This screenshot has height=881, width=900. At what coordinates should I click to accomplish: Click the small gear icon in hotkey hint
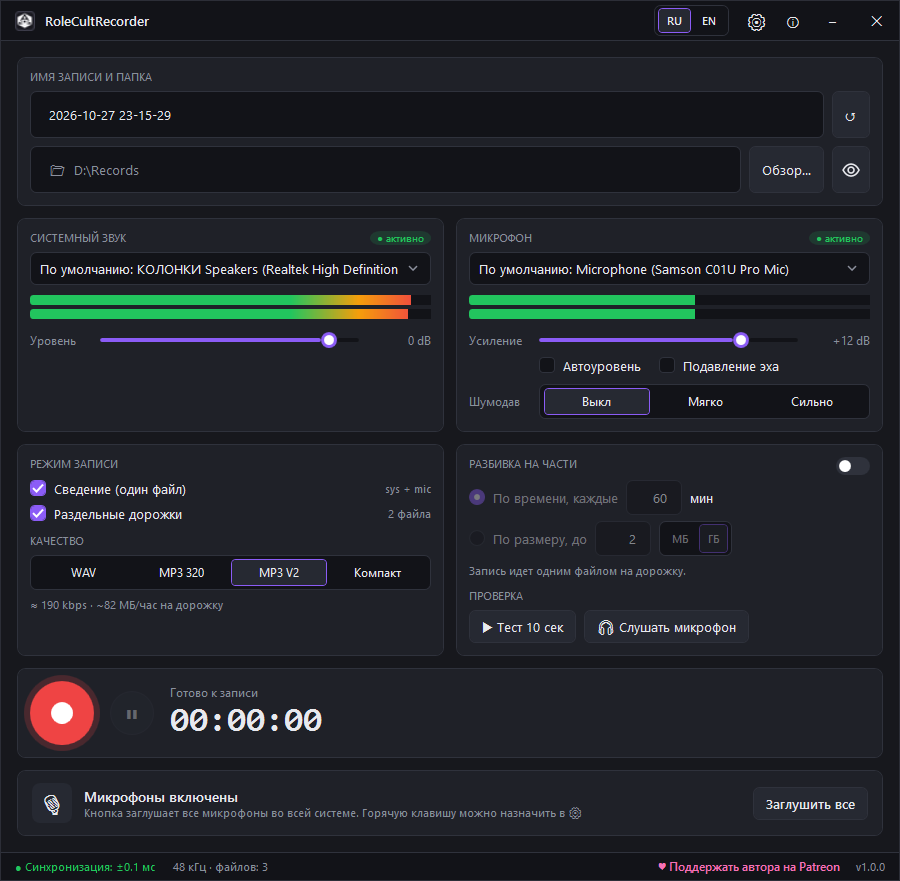[575, 813]
